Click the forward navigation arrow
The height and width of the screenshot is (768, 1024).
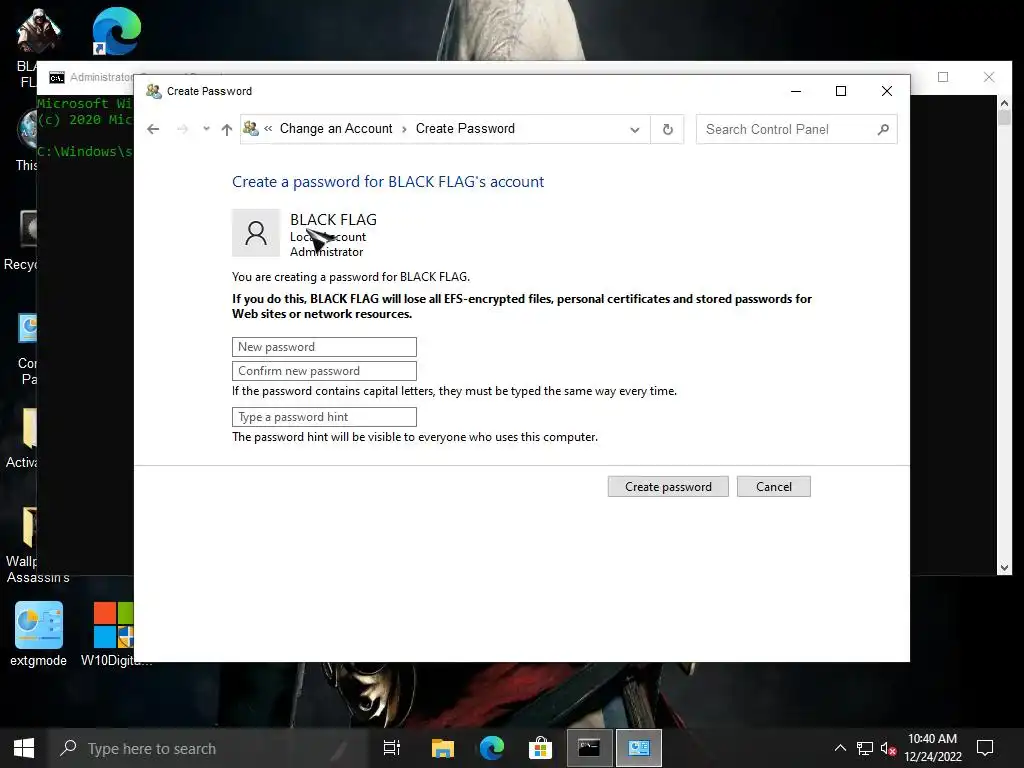point(182,129)
